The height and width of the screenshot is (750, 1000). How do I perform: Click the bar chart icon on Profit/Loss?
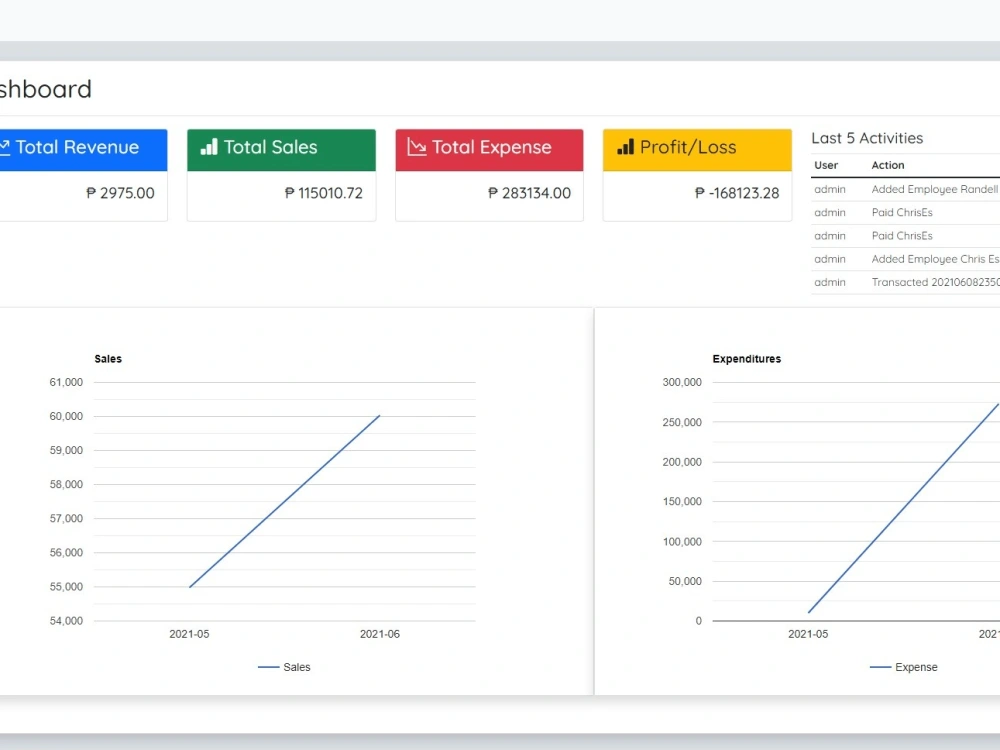(x=626, y=147)
